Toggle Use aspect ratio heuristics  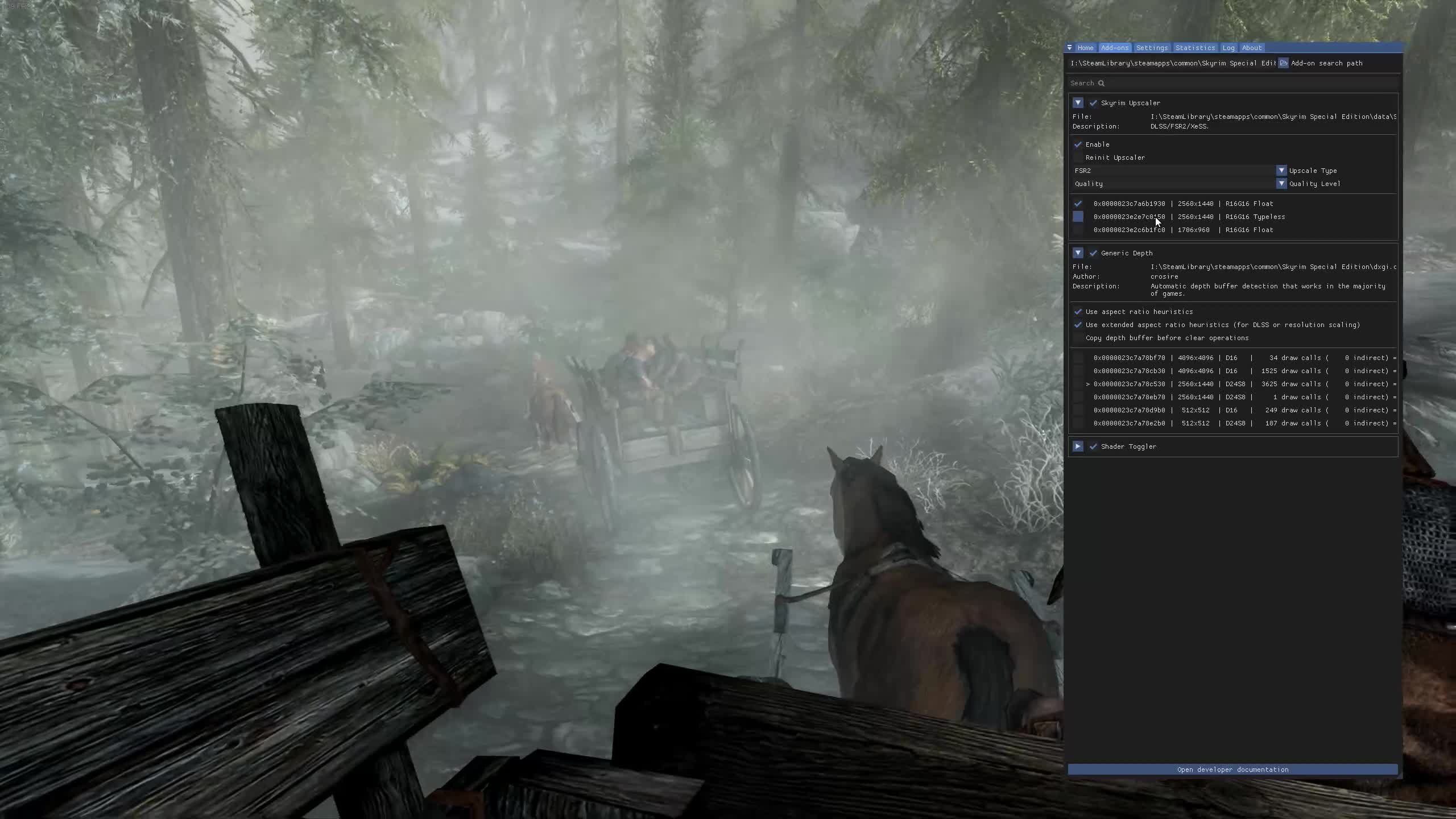click(1079, 312)
